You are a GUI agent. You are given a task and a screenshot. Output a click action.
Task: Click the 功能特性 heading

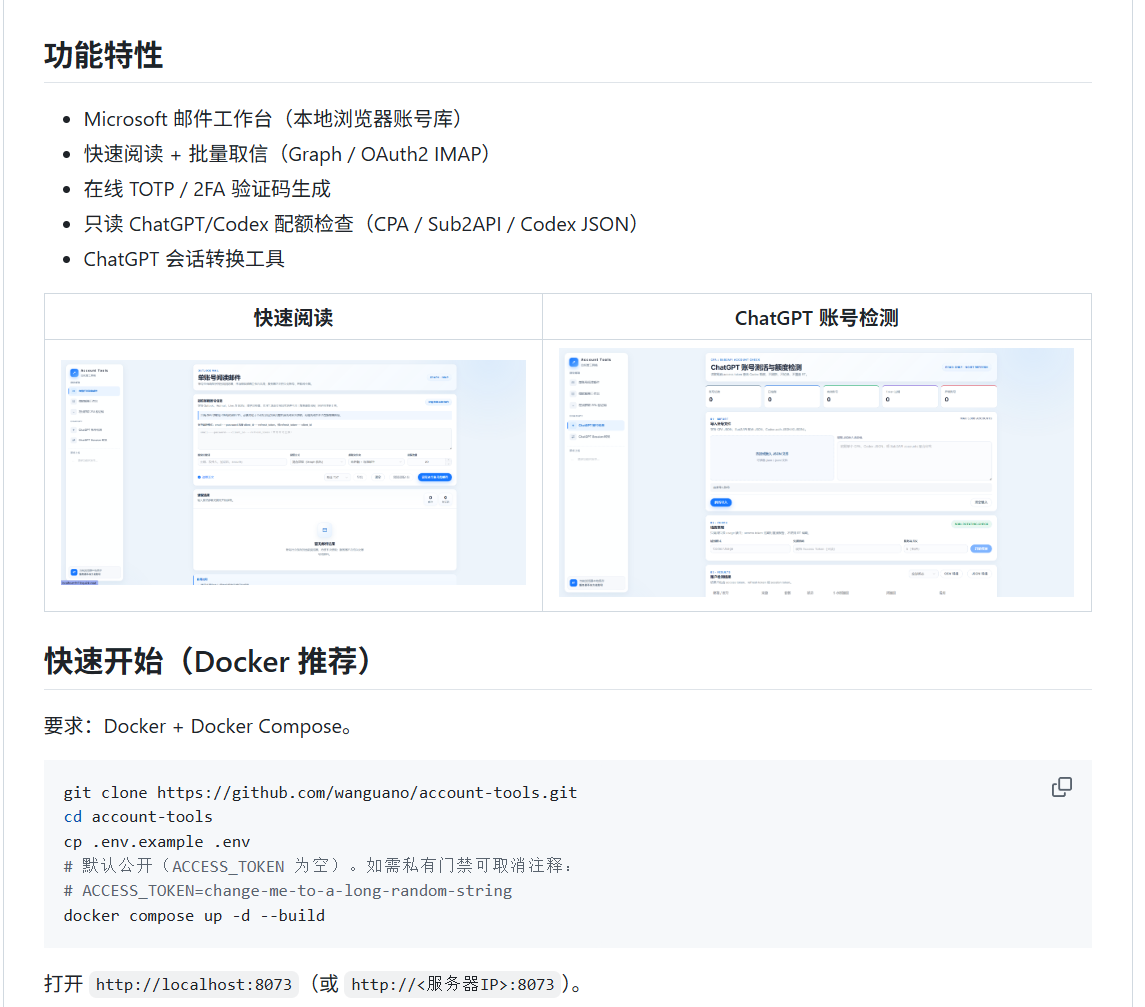coord(103,55)
